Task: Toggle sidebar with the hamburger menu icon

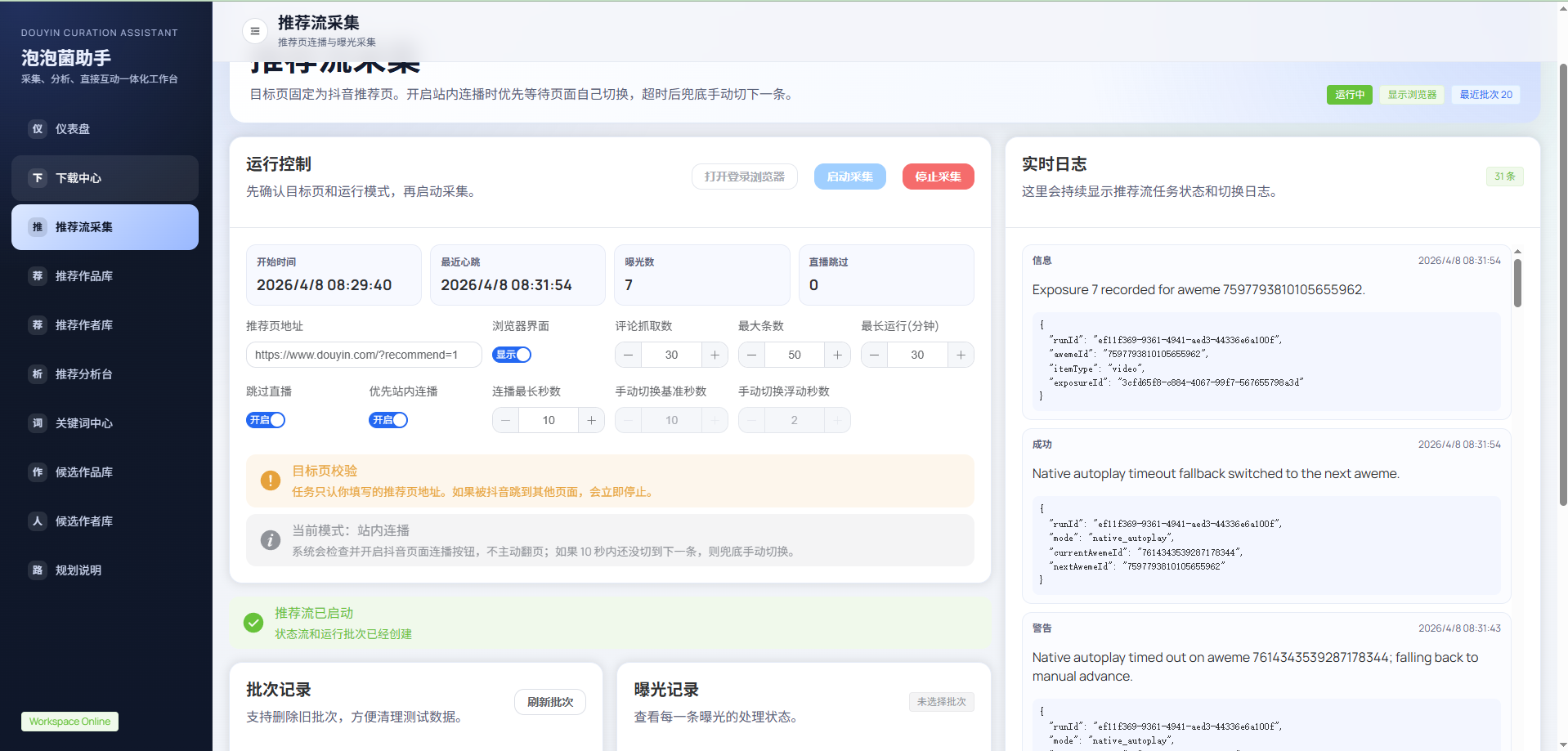Action: (x=255, y=31)
